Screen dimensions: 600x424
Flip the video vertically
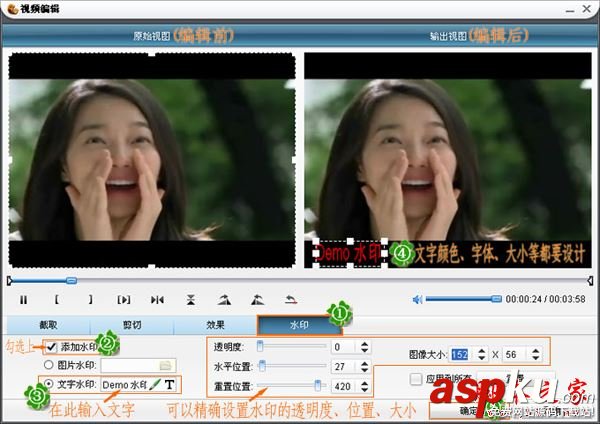point(191,300)
